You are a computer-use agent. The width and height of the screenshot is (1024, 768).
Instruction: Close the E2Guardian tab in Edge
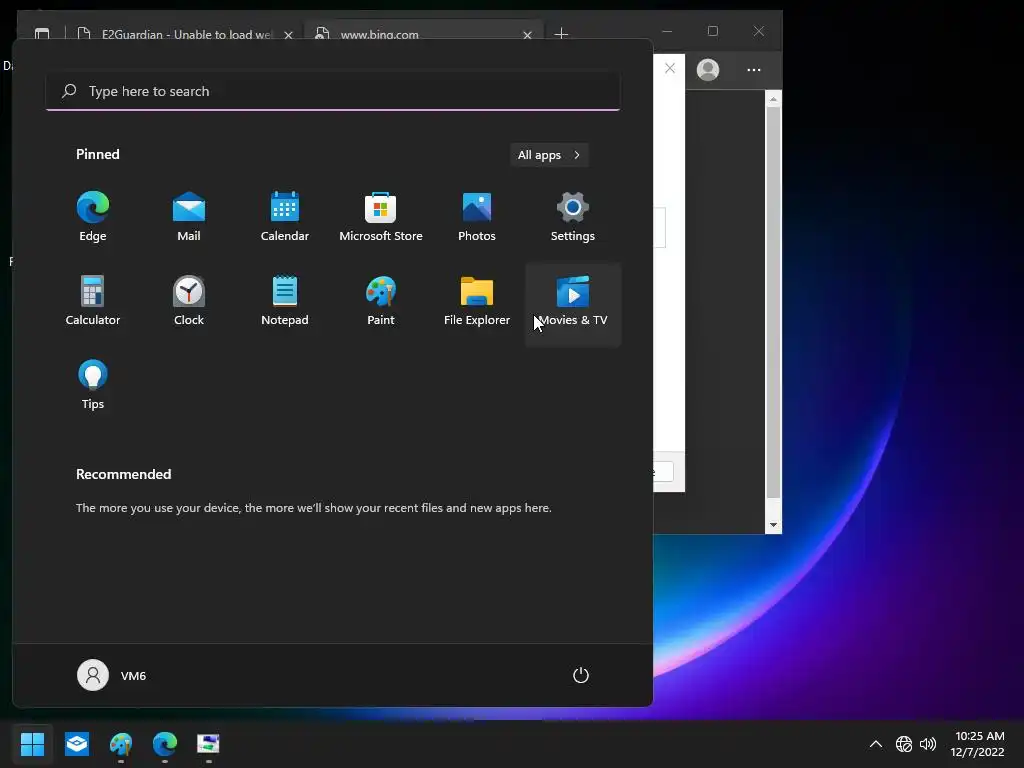pyautogui.click(x=288, y=35)
